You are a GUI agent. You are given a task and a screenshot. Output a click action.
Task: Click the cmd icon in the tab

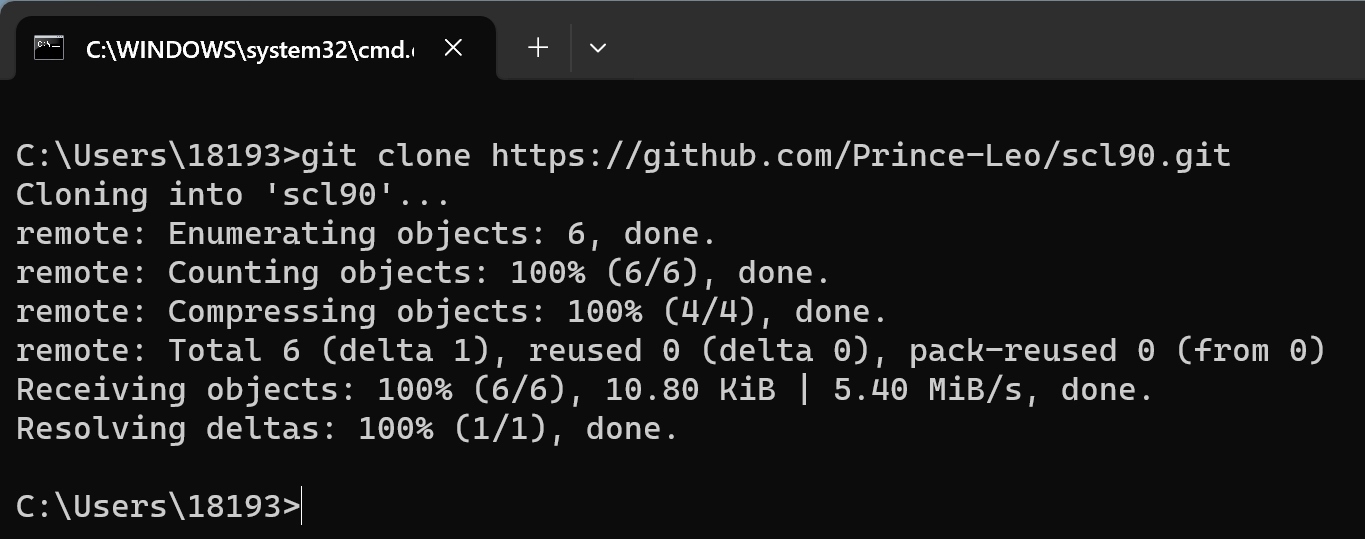49,47
